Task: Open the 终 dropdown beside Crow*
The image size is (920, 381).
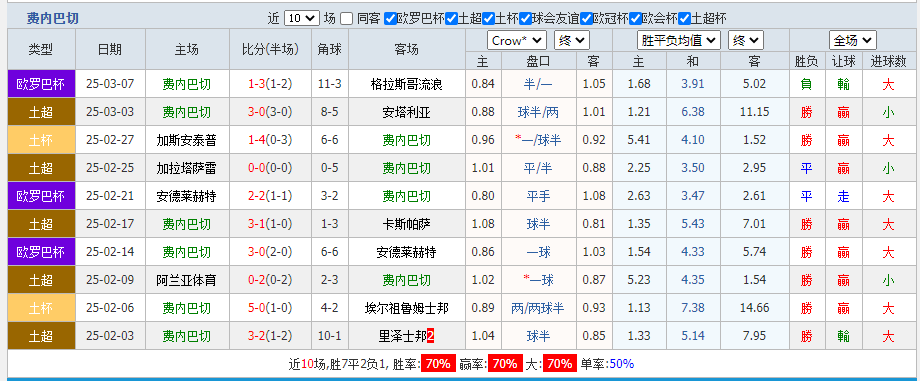Action: coord(571,41)
